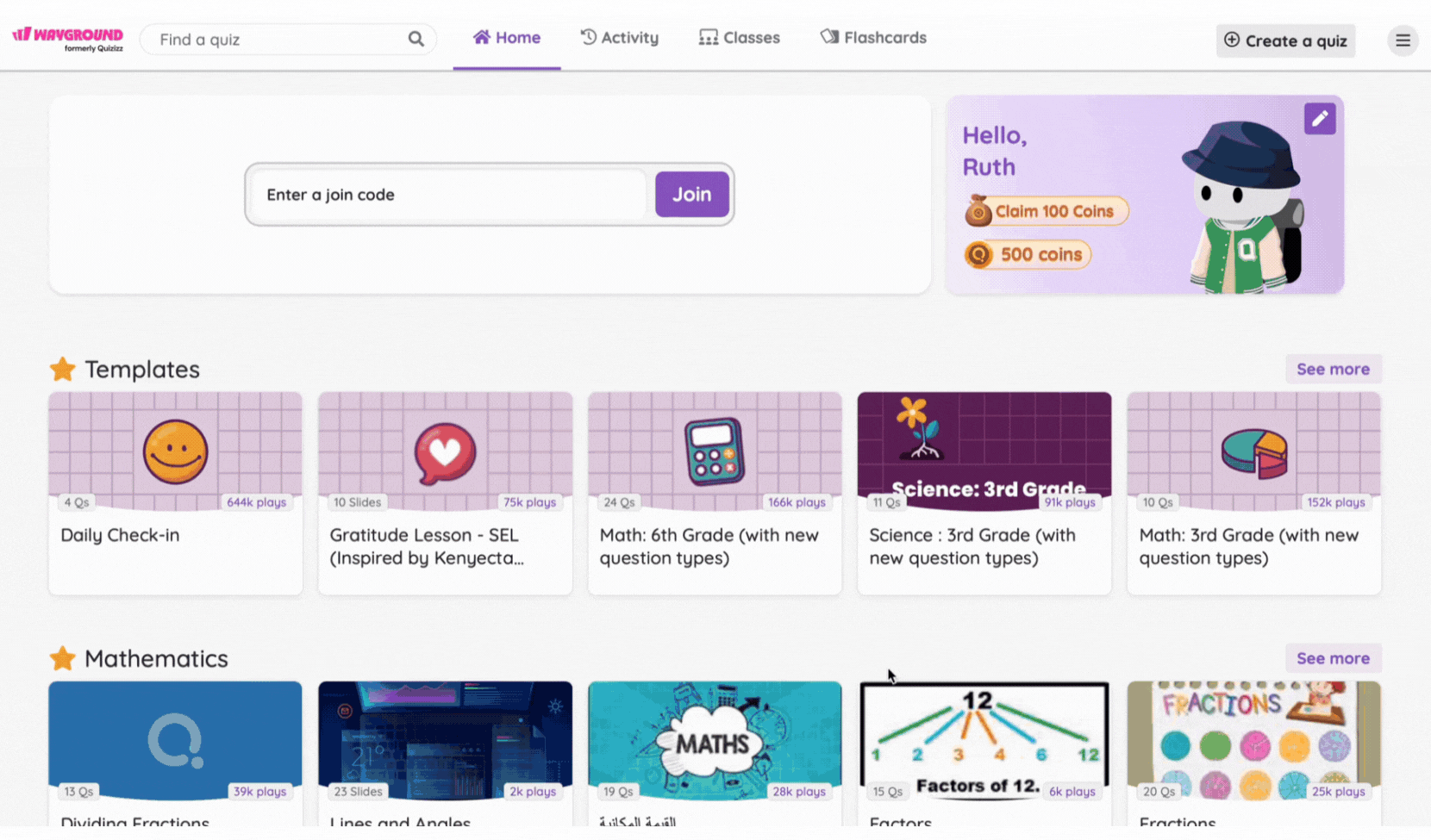Click the 'Hello, Ruth' greeting text
Viewport: 1431px width, 840px height.
[x=995, y=151]
